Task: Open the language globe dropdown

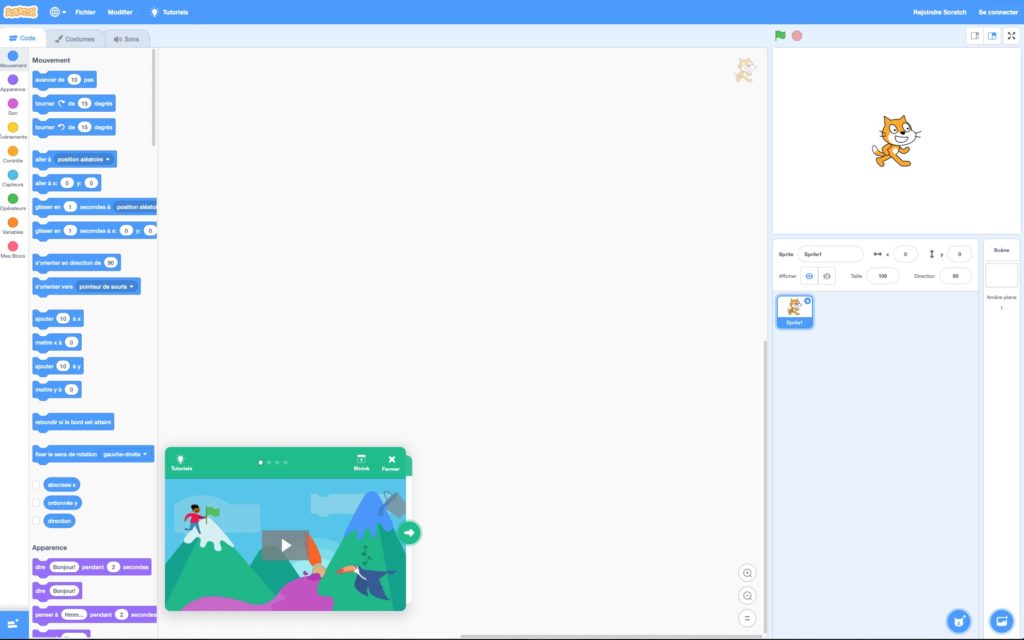Action: tap(57, 12)
